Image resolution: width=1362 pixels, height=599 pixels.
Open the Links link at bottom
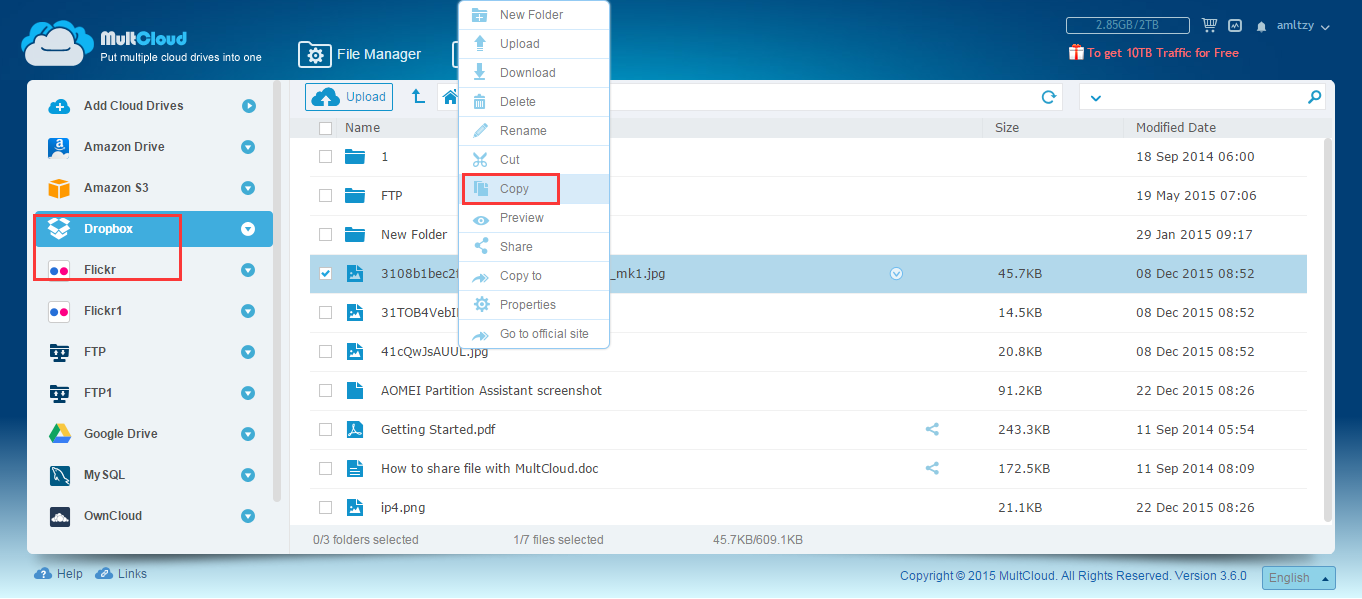[121, 574]
